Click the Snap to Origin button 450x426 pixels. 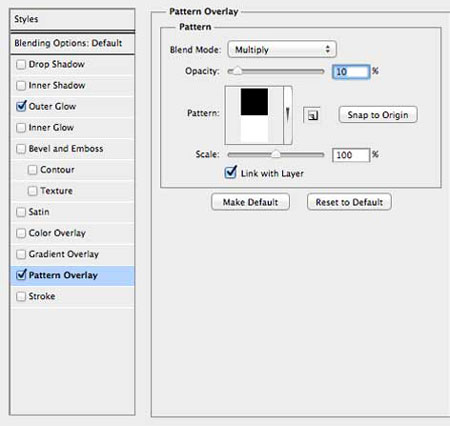pyautogui.click(x=378, y=115)
